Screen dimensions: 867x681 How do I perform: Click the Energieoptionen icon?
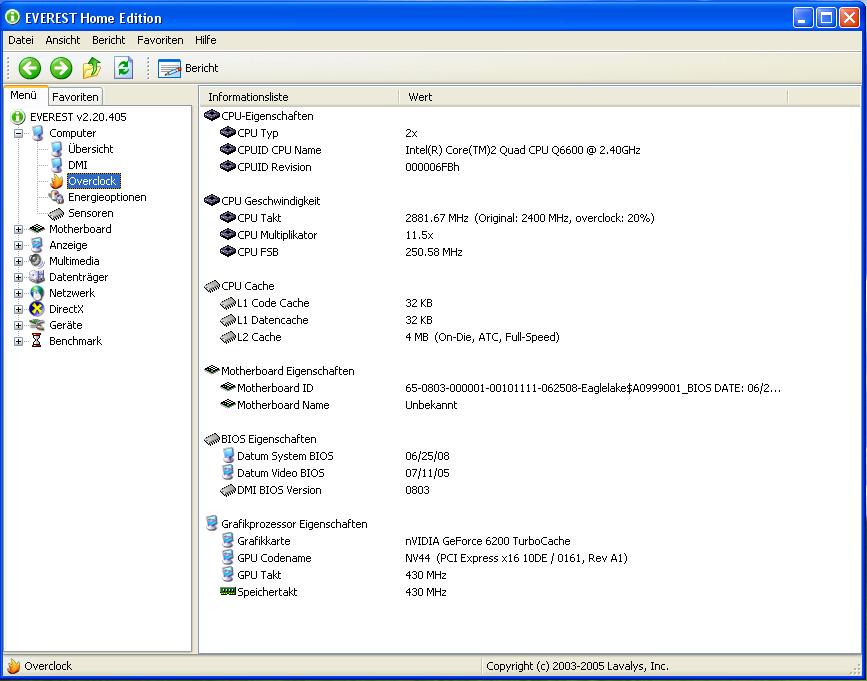coord(56,197)
